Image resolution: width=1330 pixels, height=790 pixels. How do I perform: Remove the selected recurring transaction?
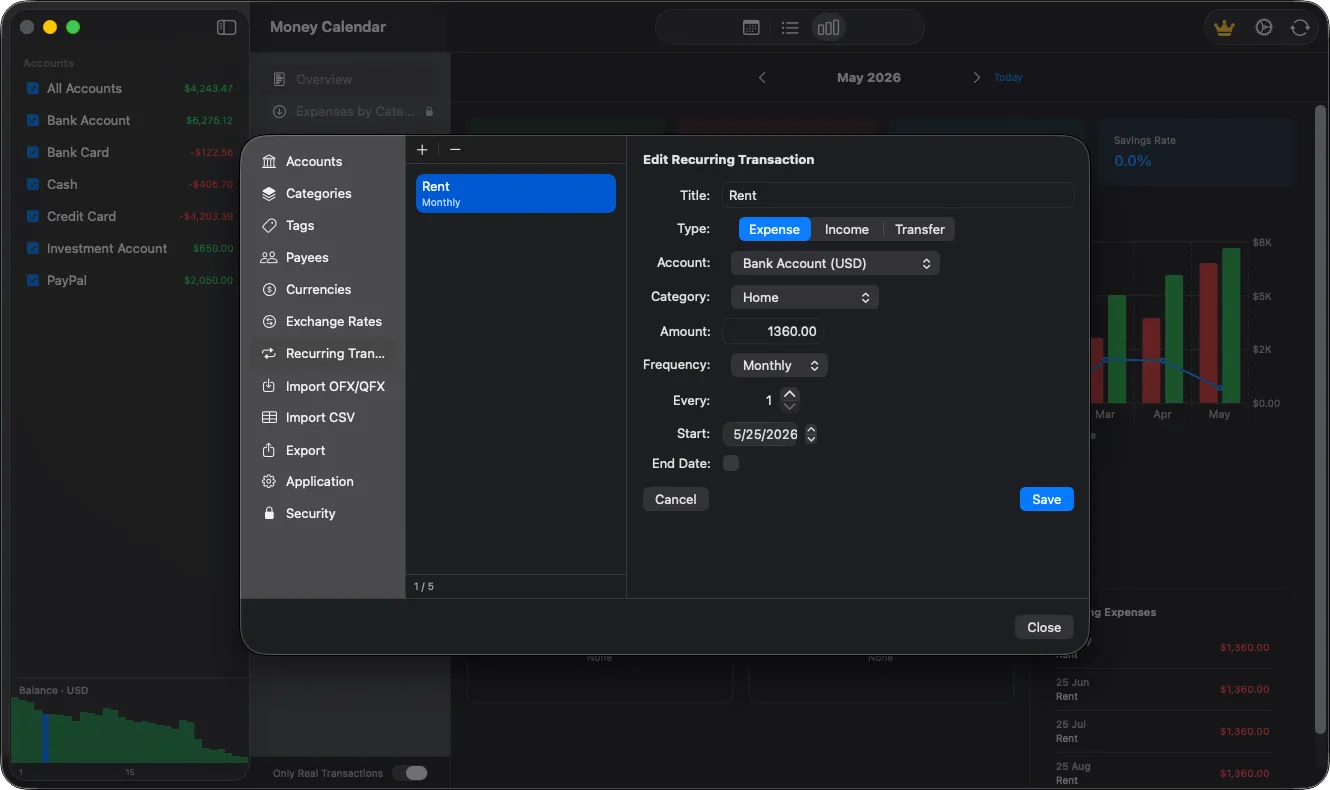455,149
